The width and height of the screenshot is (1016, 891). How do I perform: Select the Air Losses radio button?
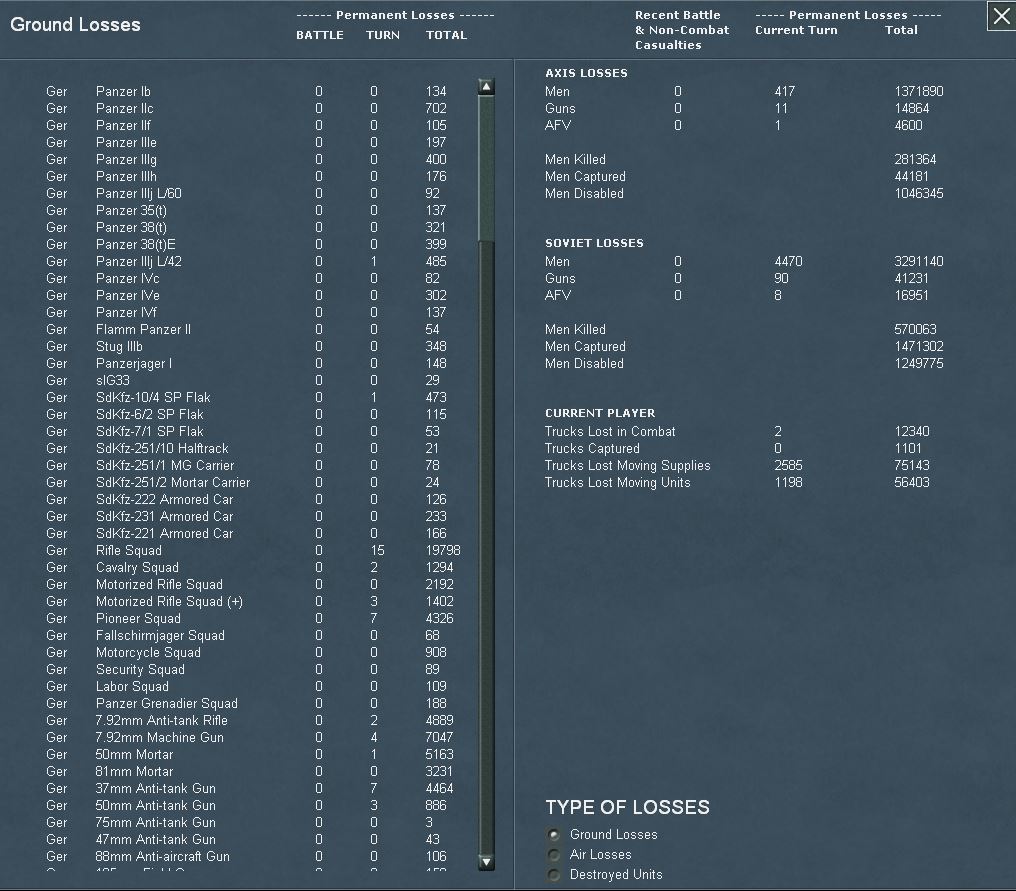[553, 855]
